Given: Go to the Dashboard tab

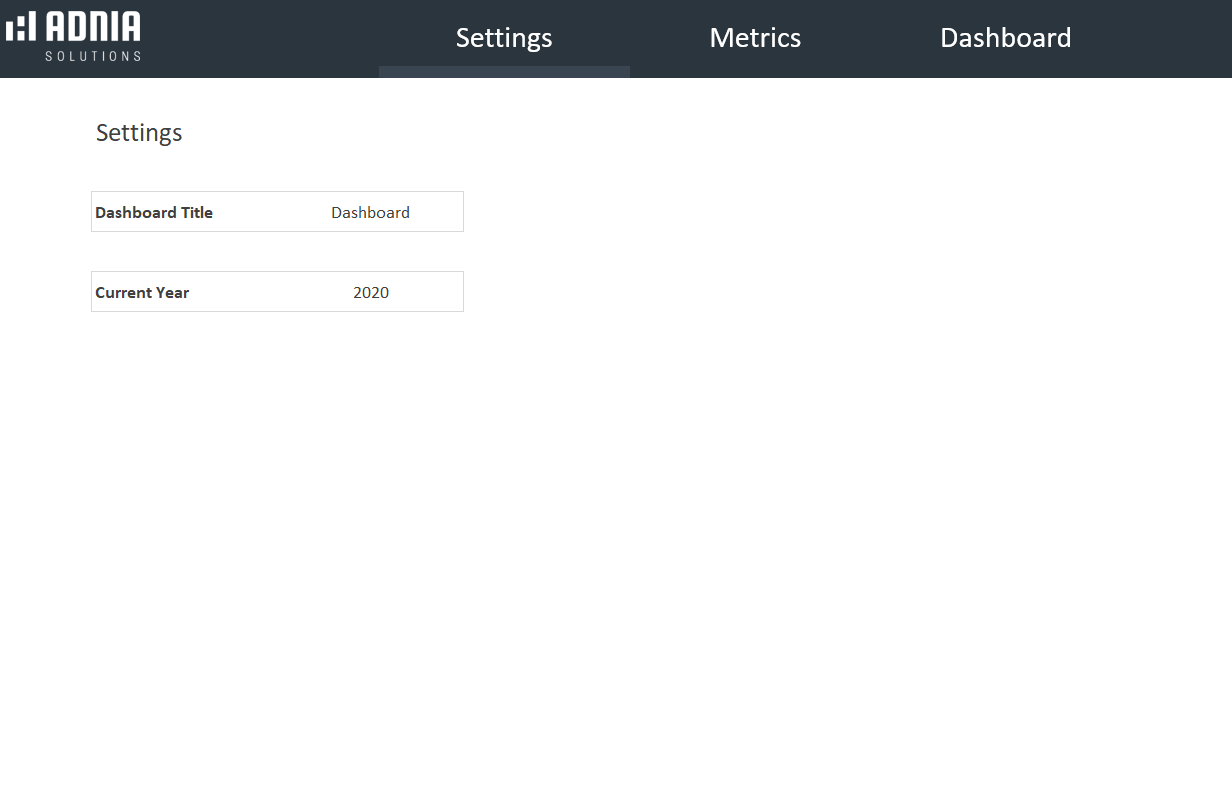Looking at the screenshot, I should point(1005,37).
